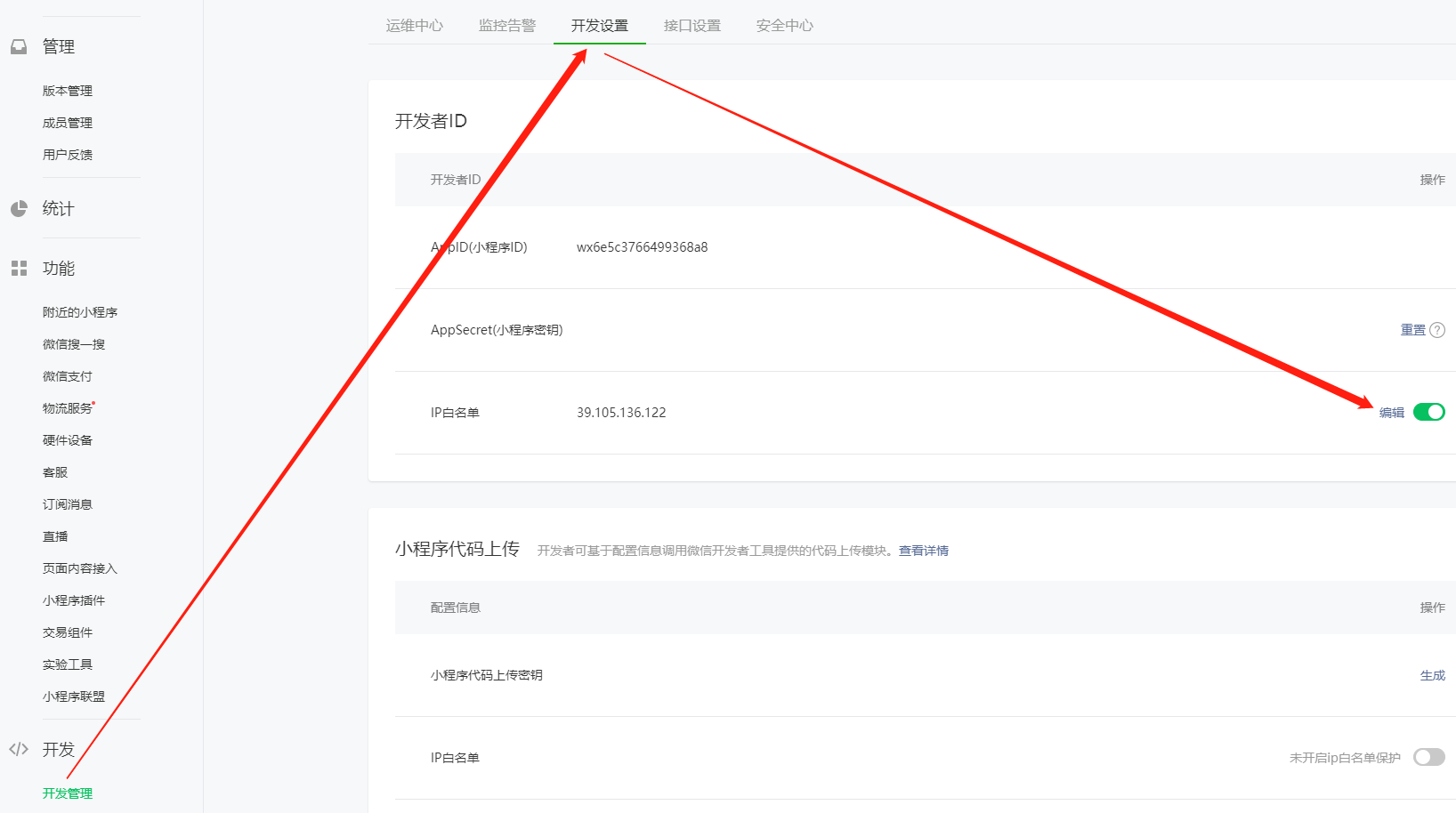1456x813 pixels.
Task: Toggle off the IP白名单 switch for 39.105.136.122
Action: 1429,412
